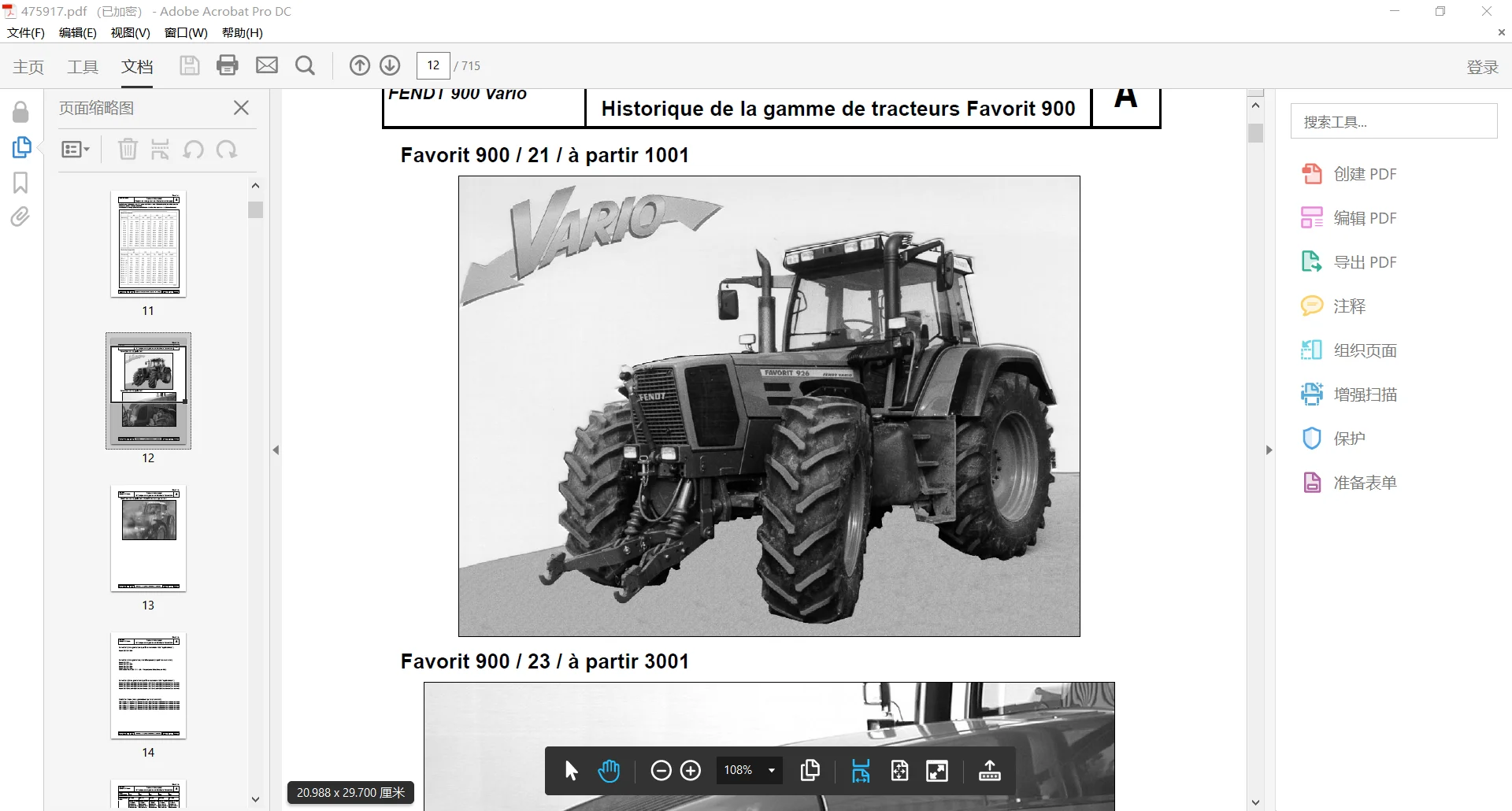Delete selected page trash icon
Screen dimensions: 1512x811
tap(128, 149)
